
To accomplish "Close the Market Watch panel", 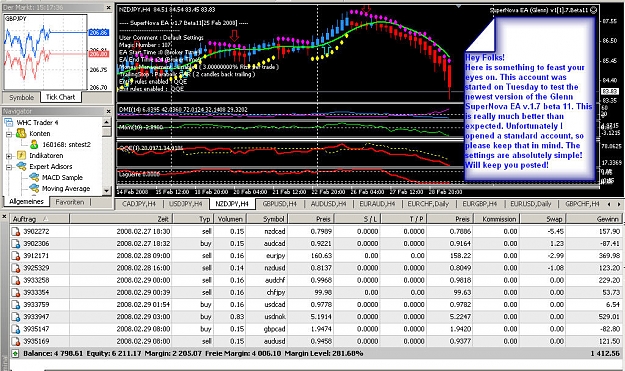I will coord(108,8).
